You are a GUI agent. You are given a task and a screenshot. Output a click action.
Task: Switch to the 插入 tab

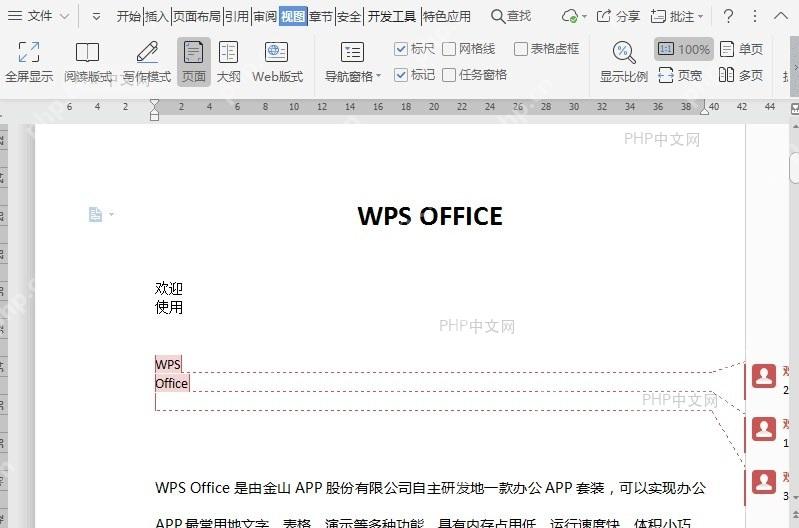(156, 16)
